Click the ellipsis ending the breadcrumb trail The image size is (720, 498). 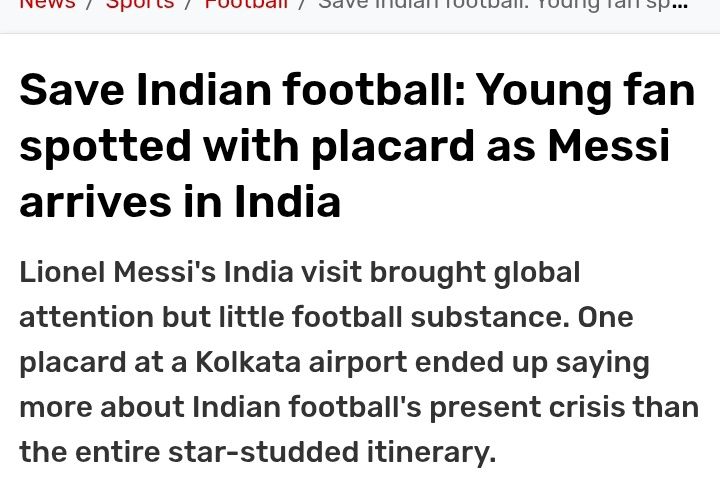click(681, 5)
